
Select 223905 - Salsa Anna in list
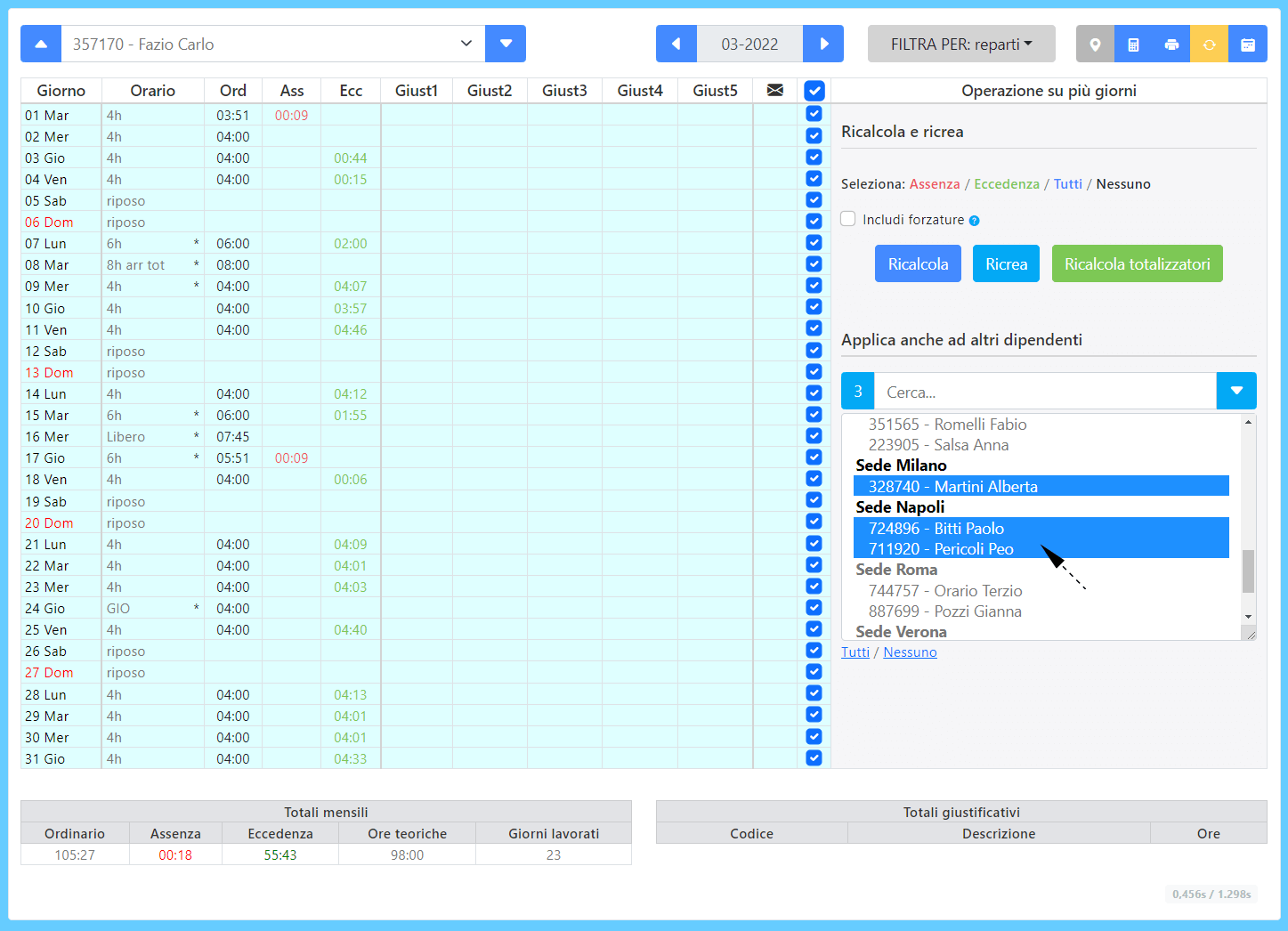tap(1041, 444)
